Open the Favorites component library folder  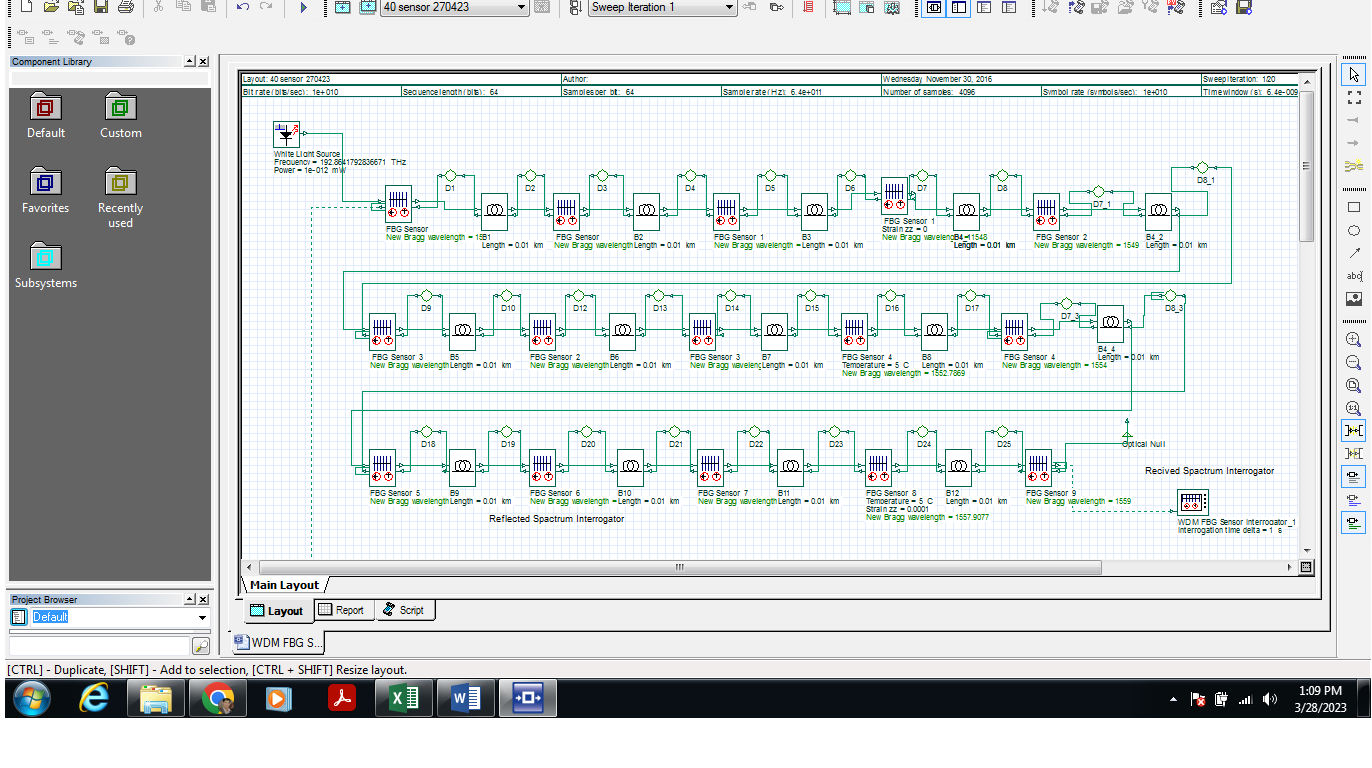pos(46,190)
